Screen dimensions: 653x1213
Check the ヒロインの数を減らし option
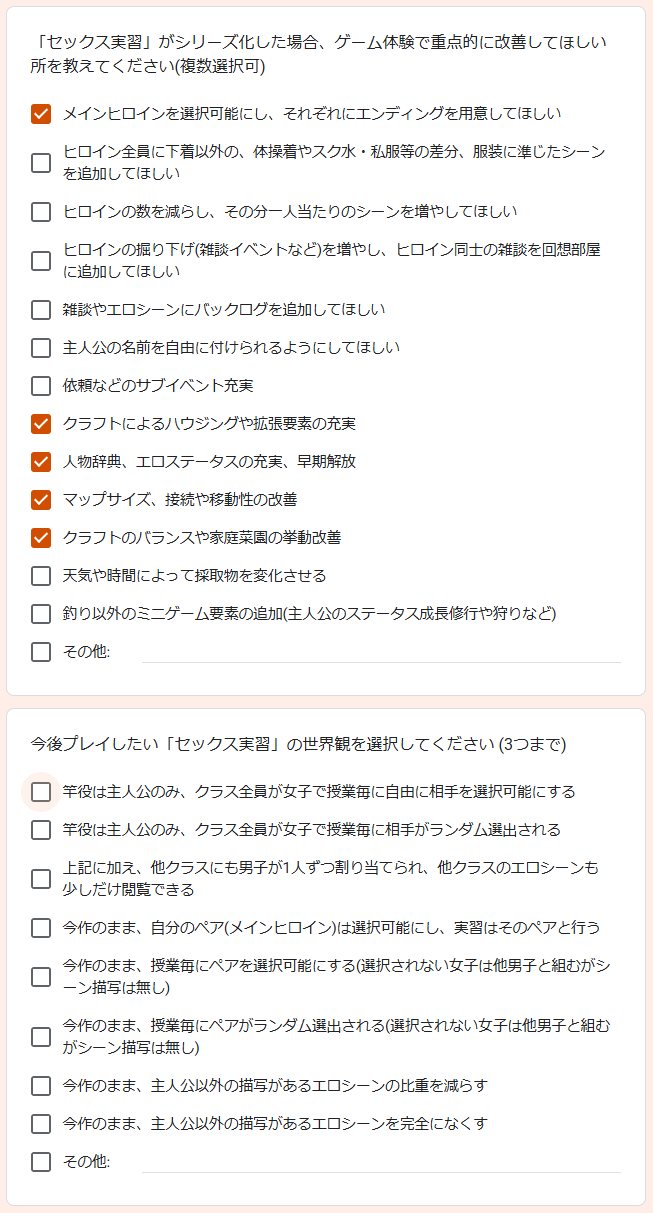point(41,212)
